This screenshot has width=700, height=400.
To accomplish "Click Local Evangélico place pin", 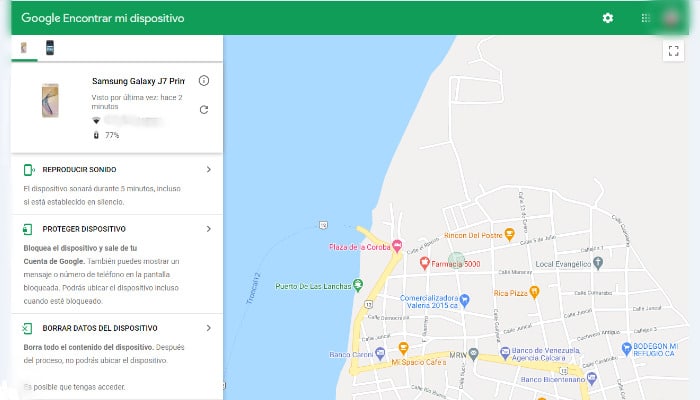I will coord(598,263).
